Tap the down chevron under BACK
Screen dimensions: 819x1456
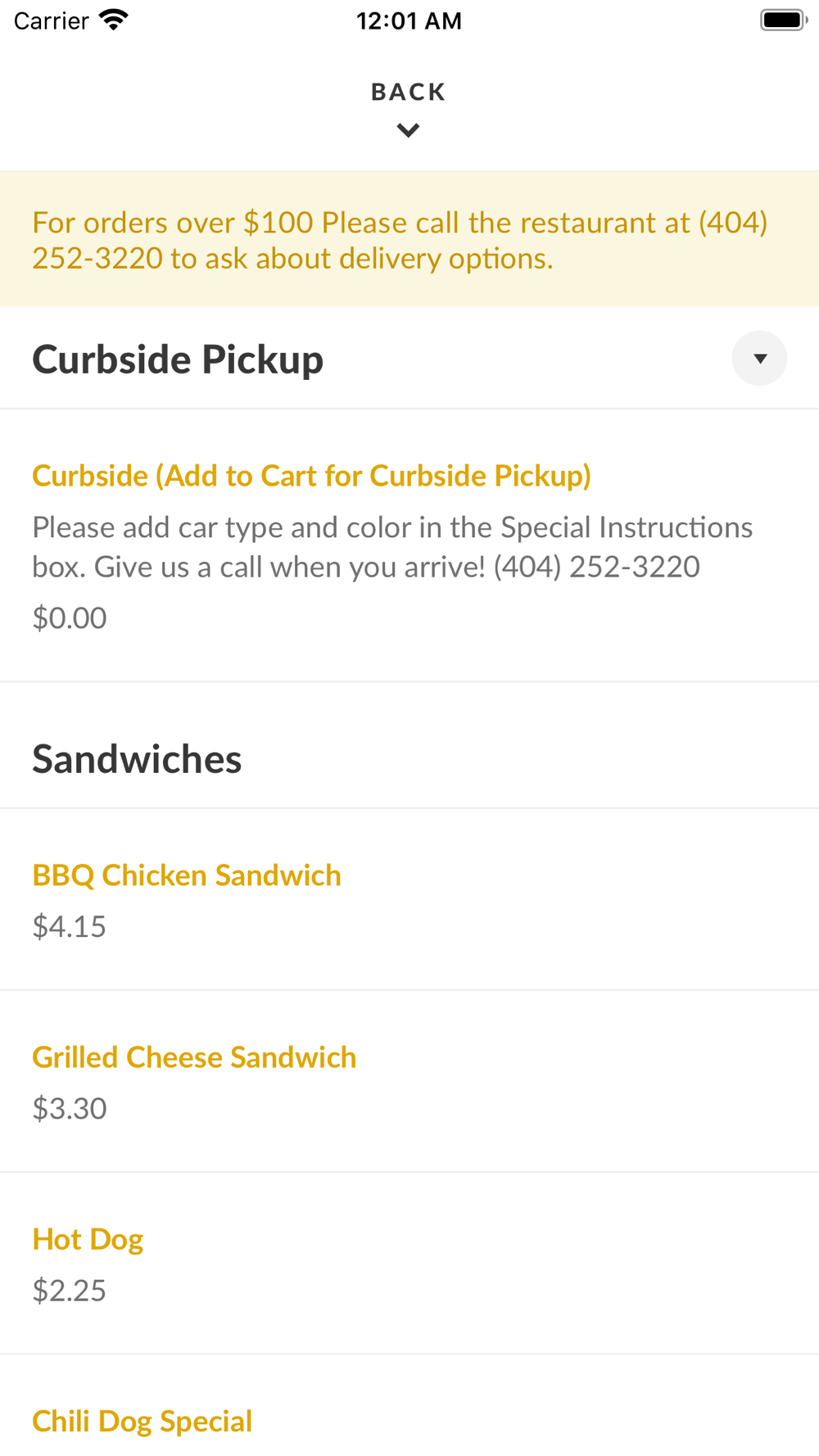(x=408, y=130)
